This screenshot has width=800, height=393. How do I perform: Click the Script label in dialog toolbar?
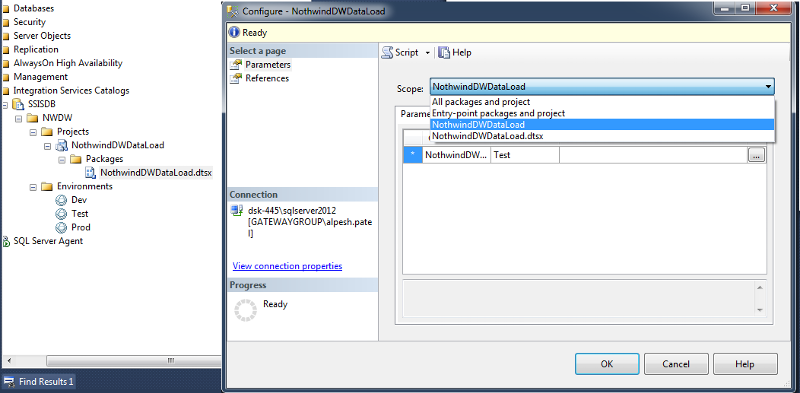pyautogui.click(x=407, y=53)
